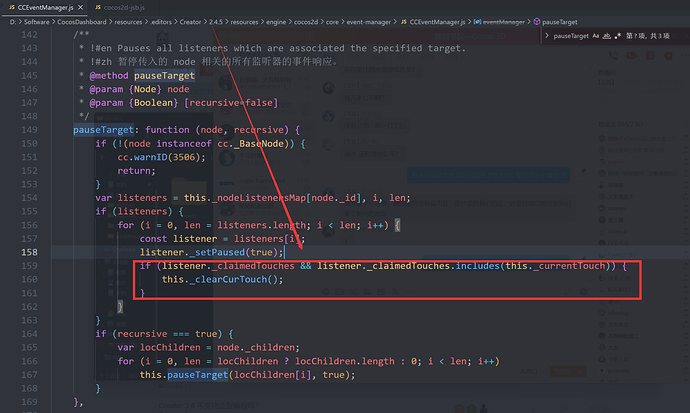Click the includes method on line 159

(x=477, y=266)
